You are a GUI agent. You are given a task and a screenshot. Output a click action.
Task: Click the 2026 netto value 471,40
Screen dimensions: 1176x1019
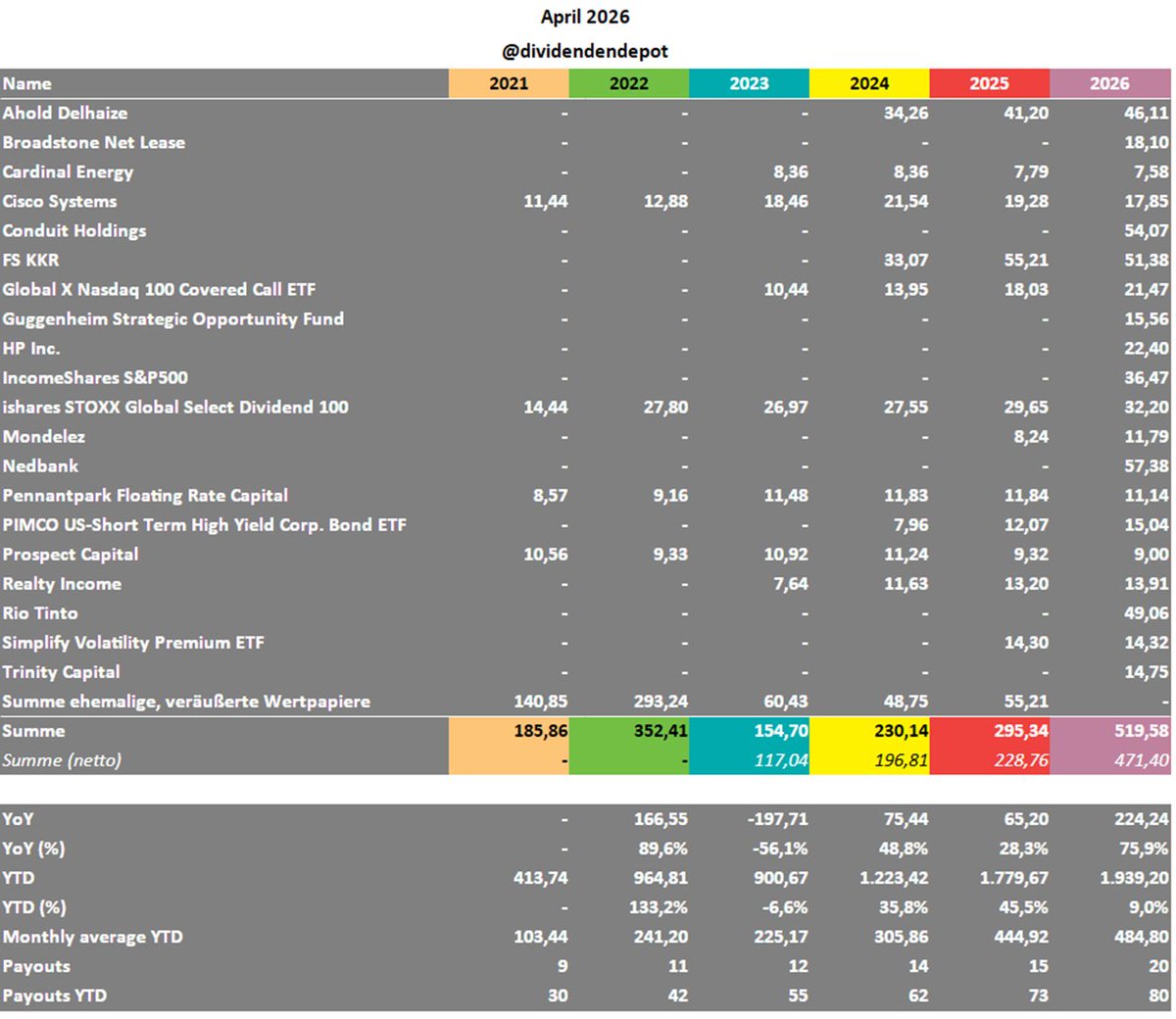1142,759
